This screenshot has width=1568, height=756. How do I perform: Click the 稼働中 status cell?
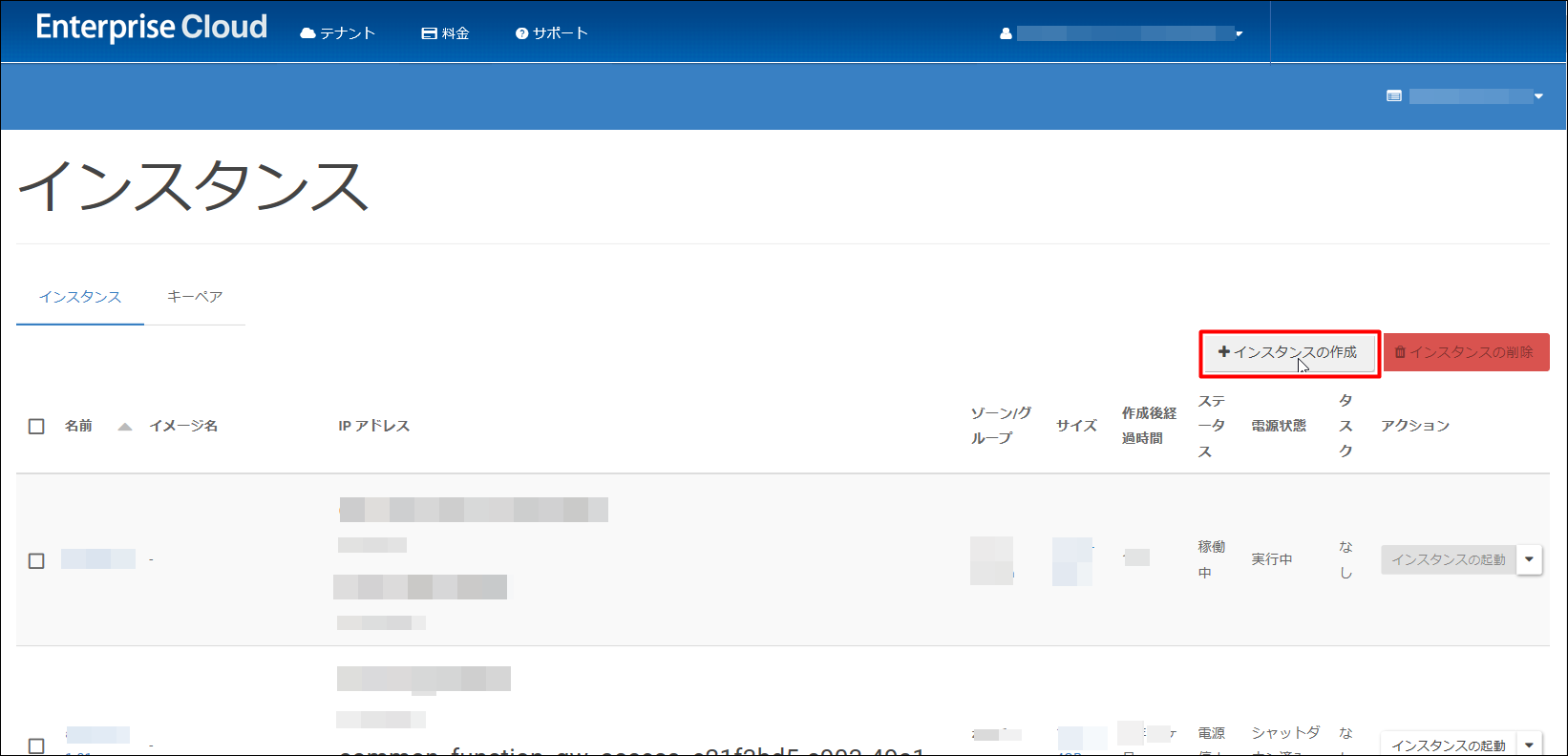(x=1212, y=559)
